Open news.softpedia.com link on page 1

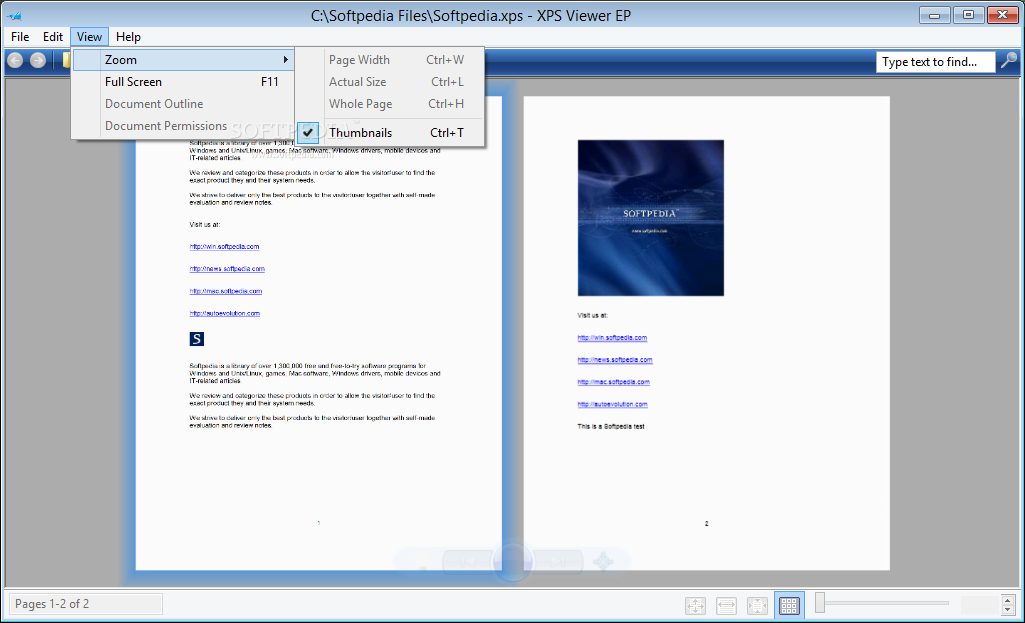[x=227, y=269]
